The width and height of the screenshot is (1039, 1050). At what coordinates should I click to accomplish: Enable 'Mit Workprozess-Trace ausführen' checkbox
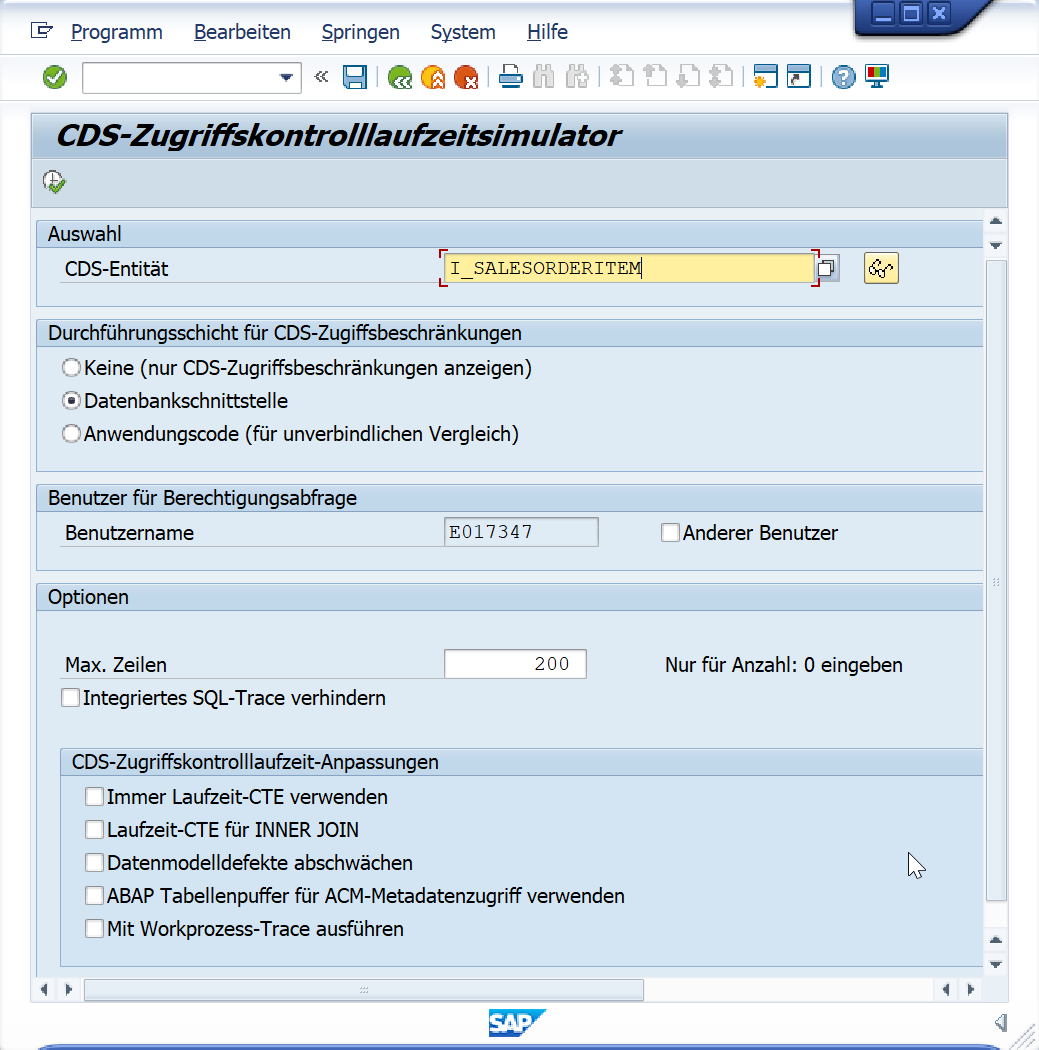(94, 929)
